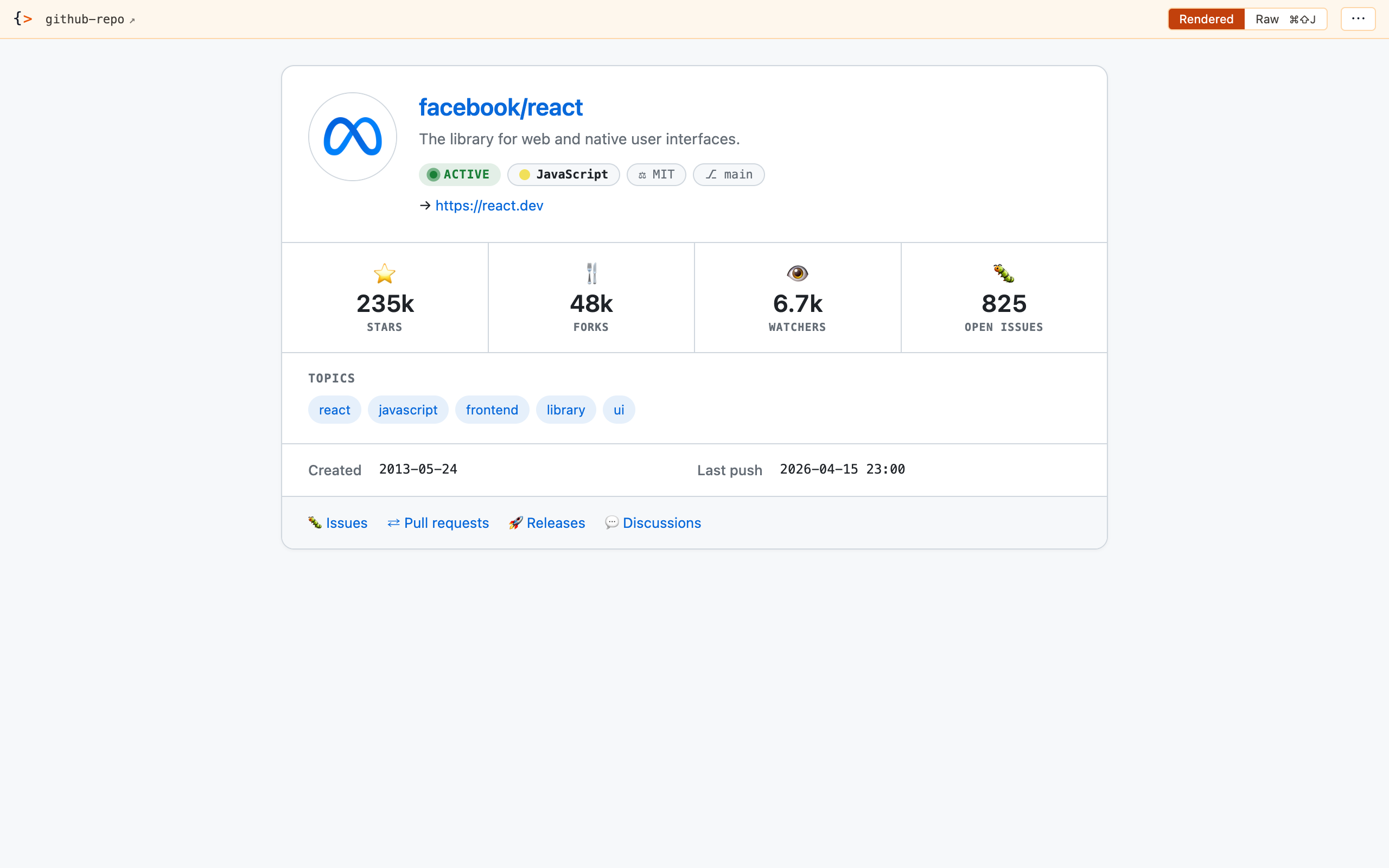This screenshot has height=868, width=1389.
Task: Open the main branch selector
Action: coord(728,174)
